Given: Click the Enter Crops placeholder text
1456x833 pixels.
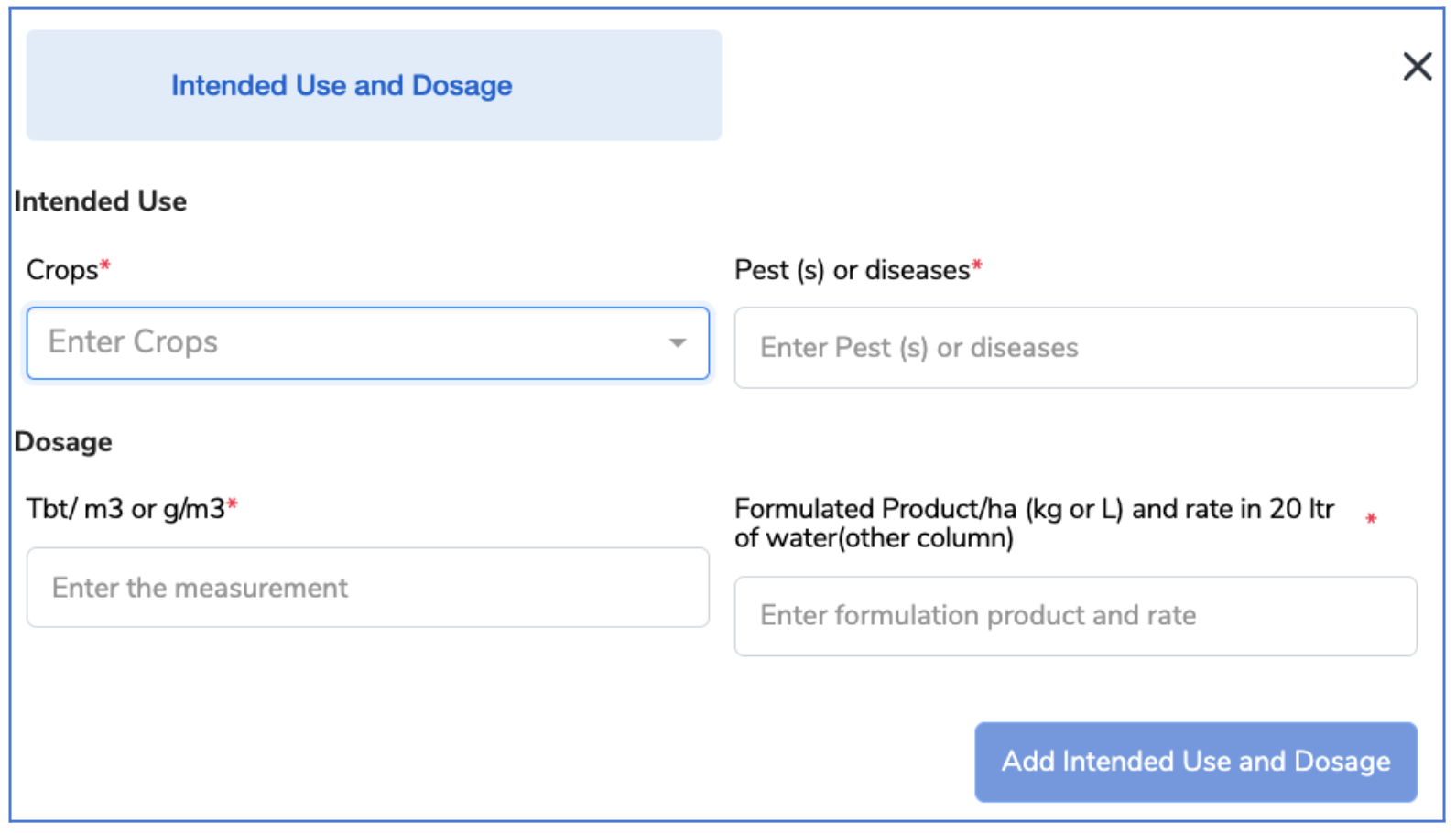Looking at the screenshot, I should (133, 342).
